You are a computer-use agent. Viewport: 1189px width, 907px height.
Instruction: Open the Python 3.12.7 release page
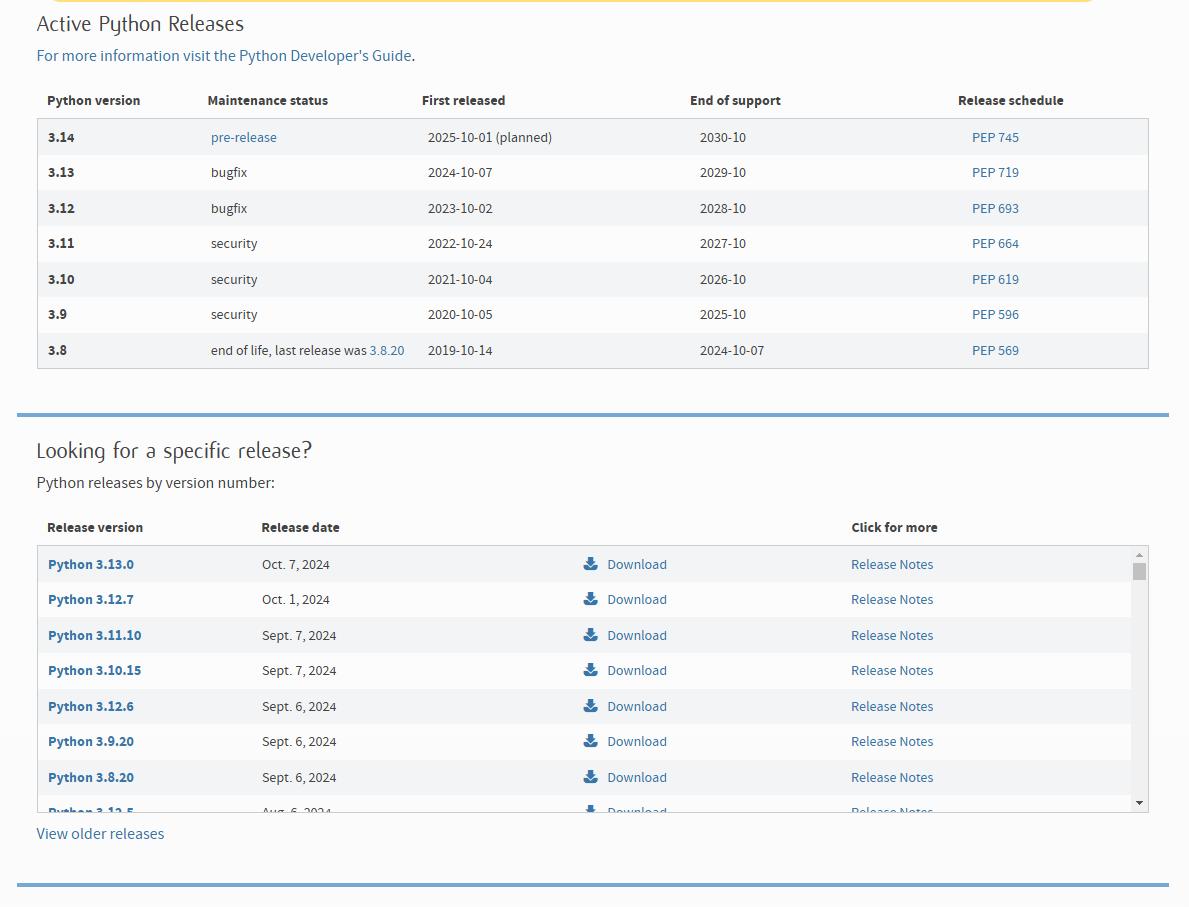(91, 599)
